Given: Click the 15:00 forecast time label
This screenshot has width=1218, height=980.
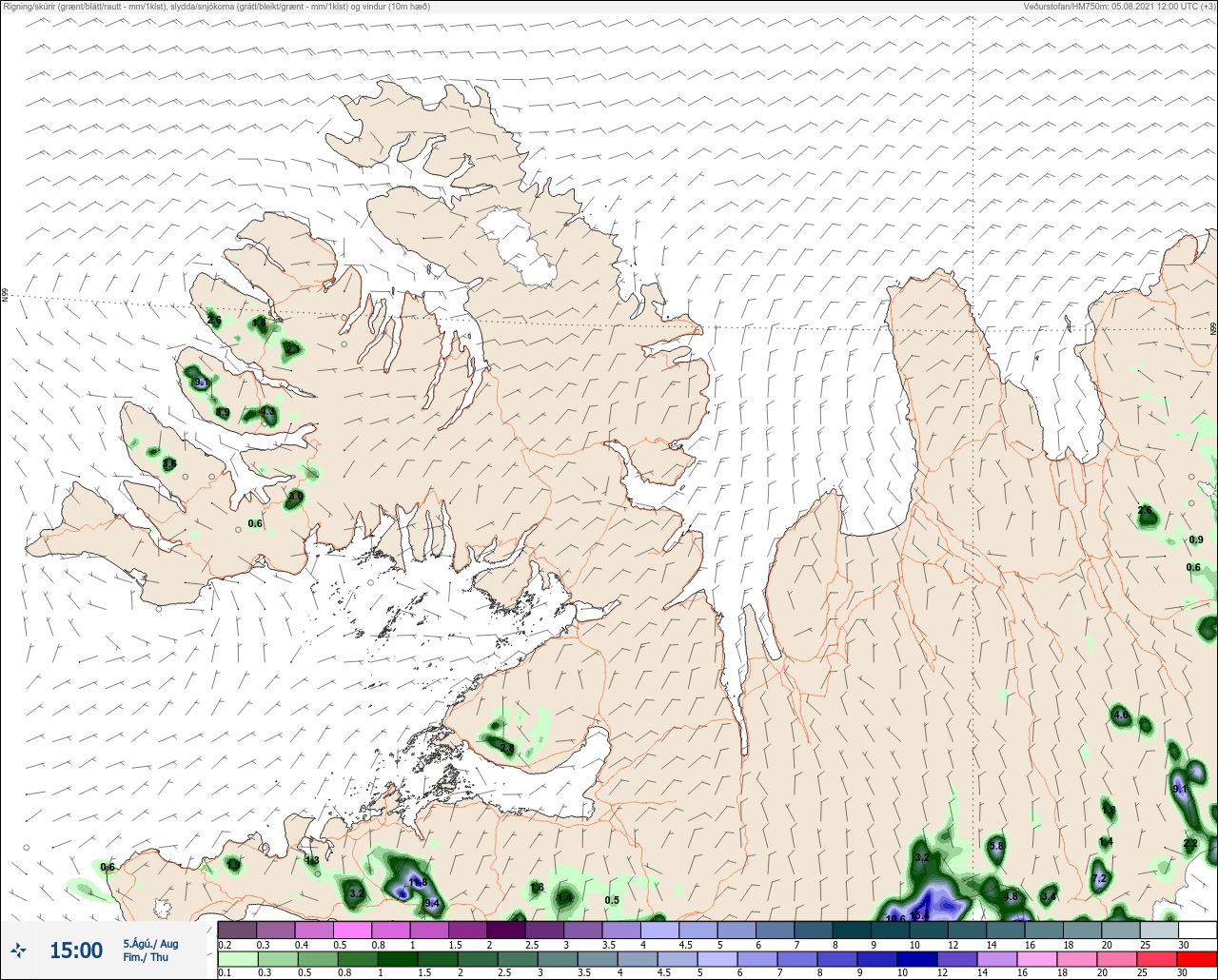Looking at the screenshot, I should click(x=76, y=950).
